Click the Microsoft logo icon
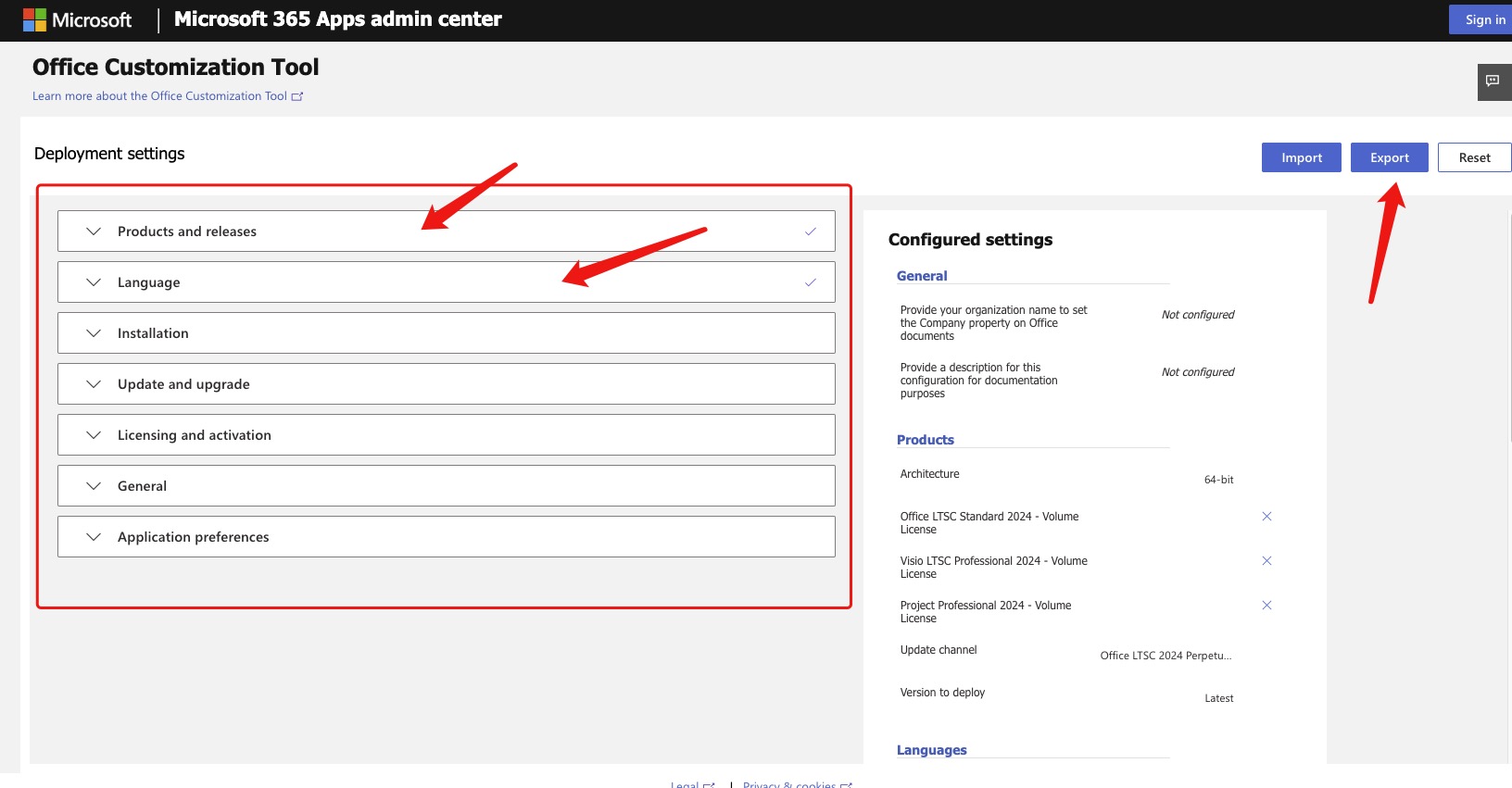Viewport: 1512px width, 788px height. click(x=34, y=19)
